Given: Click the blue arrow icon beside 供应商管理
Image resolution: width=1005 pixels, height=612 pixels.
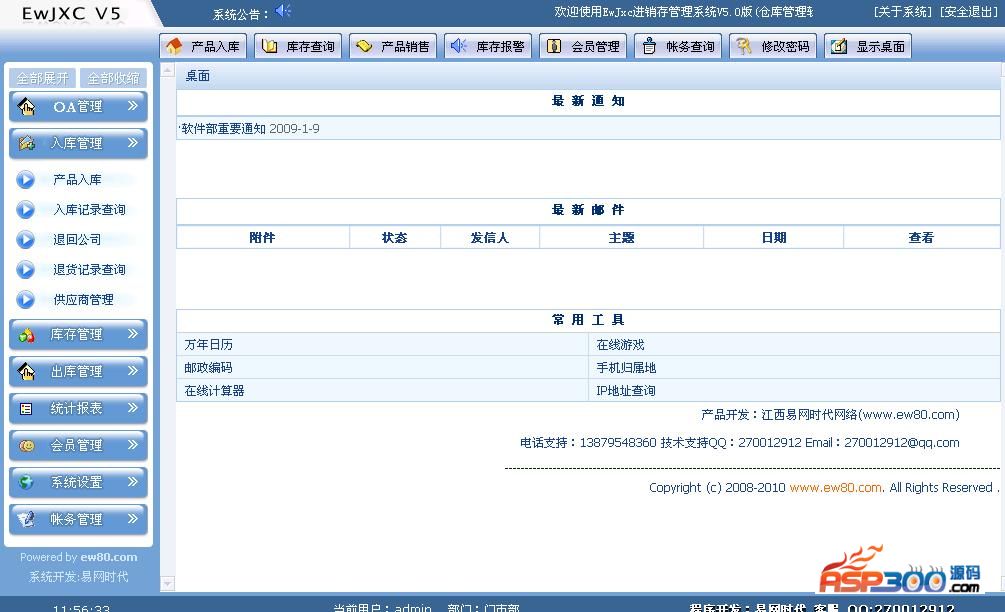Looking at the screenshot, I should click(x=26, y=300).
